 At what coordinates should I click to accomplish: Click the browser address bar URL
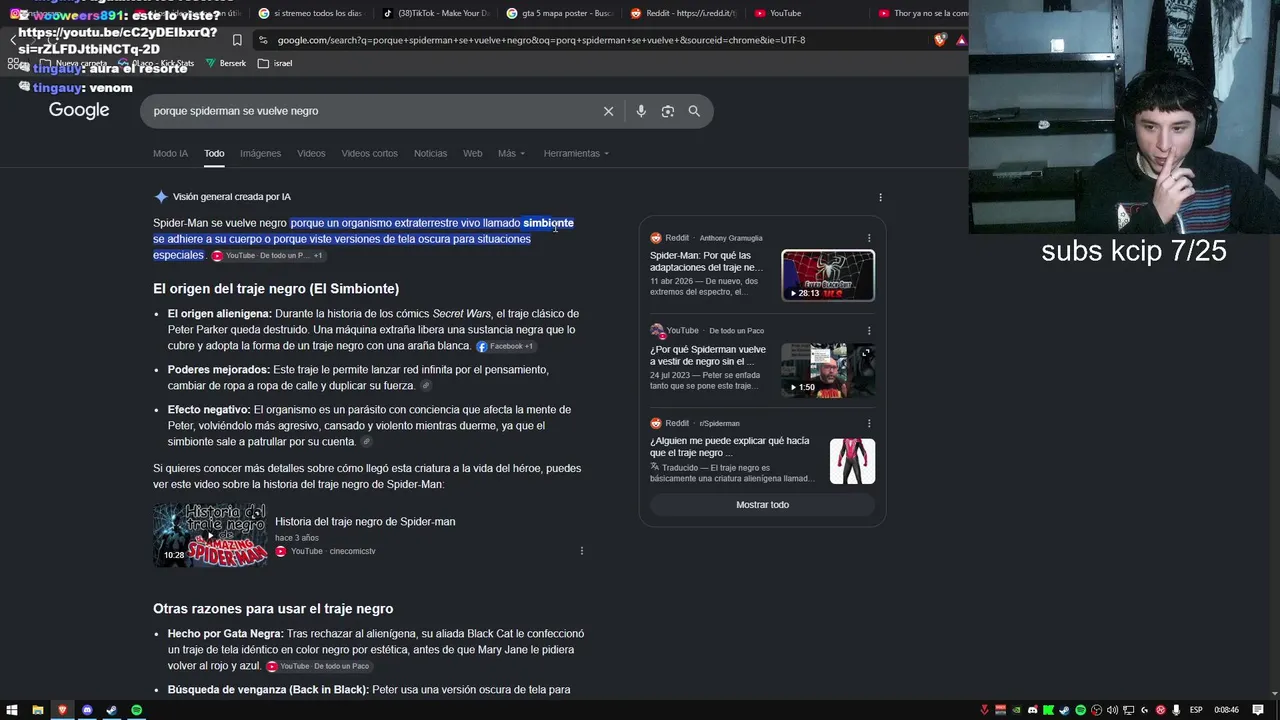click(x=541, y=40)
